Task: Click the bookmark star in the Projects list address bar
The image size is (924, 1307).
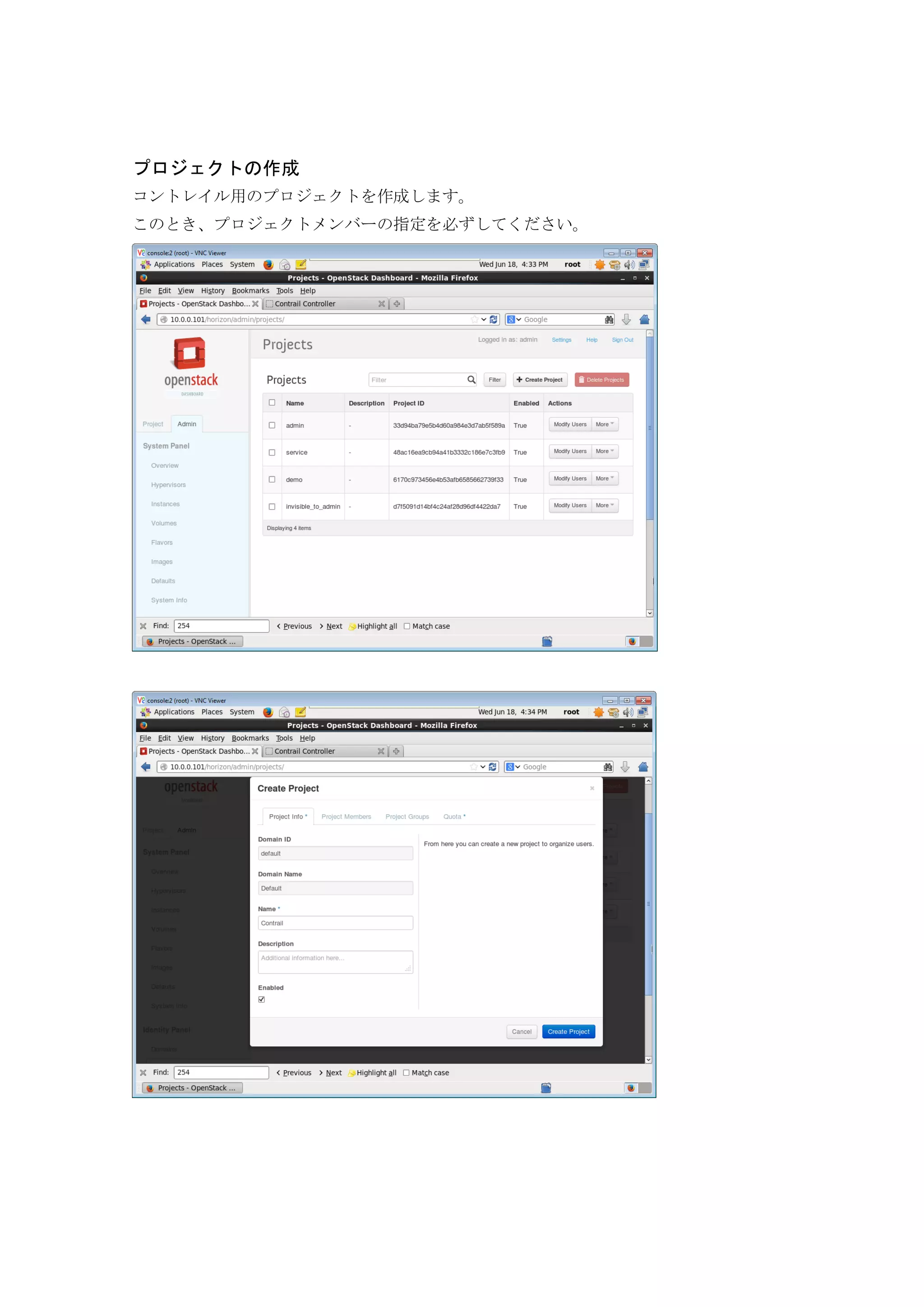Action: click(x=475, y=320)
